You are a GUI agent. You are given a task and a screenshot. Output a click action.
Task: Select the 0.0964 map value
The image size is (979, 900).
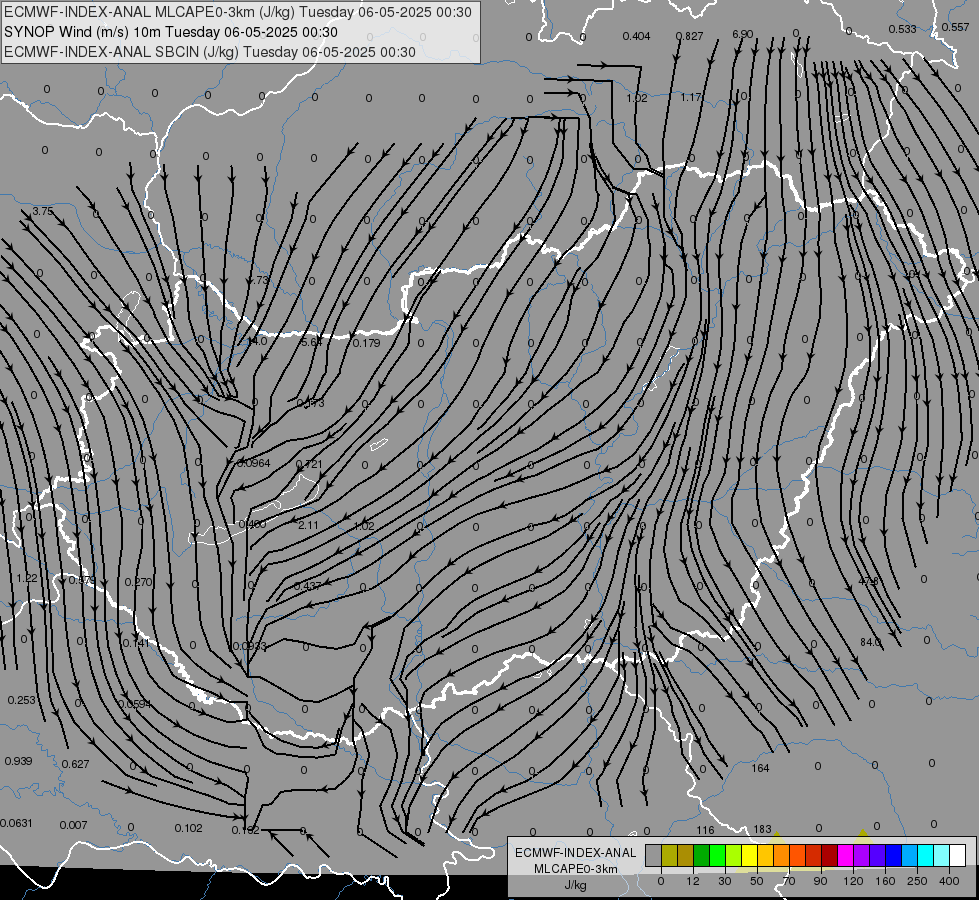click(253, 463)
